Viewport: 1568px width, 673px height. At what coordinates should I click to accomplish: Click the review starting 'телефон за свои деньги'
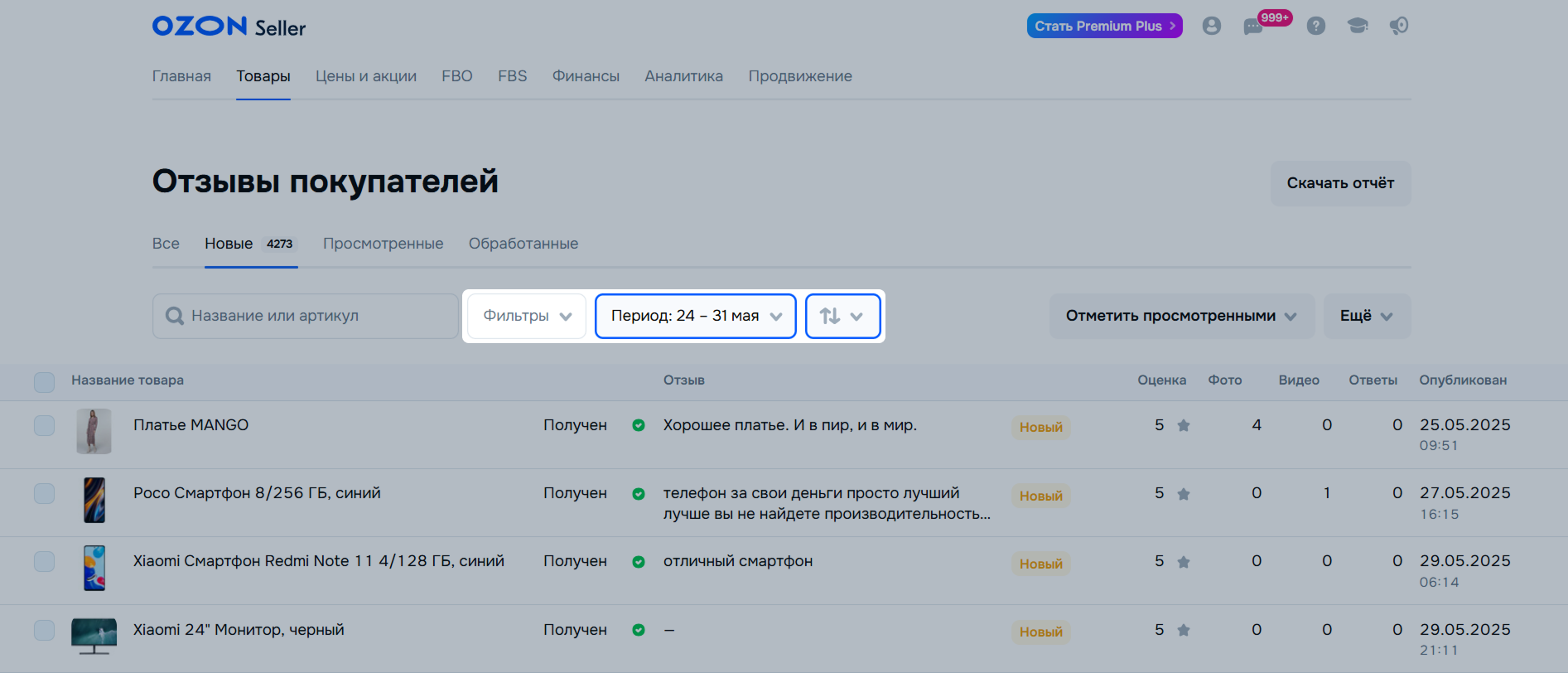(827, 503)
